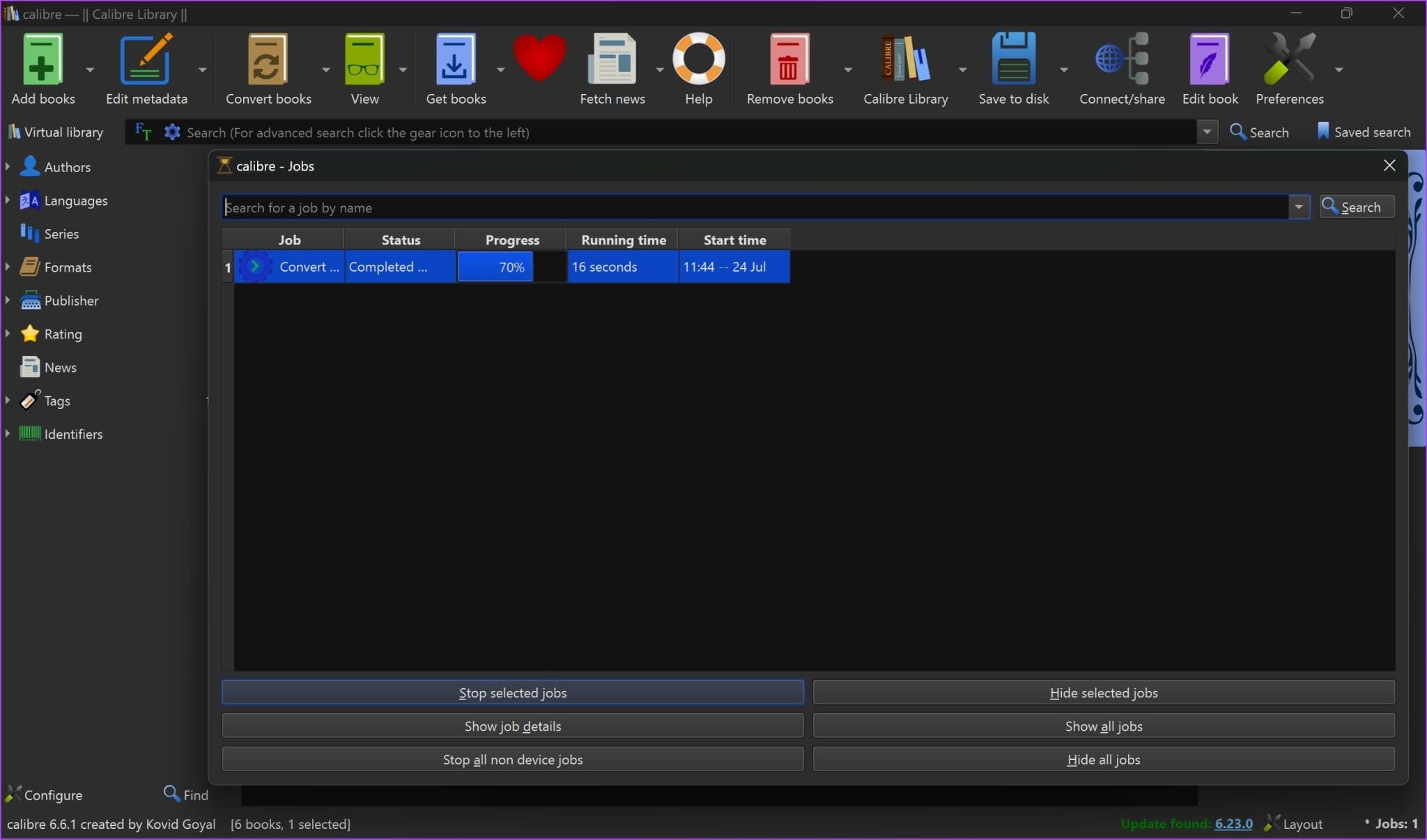
Task: Click the Edit book icon
Action: [x=1210, y=60]
